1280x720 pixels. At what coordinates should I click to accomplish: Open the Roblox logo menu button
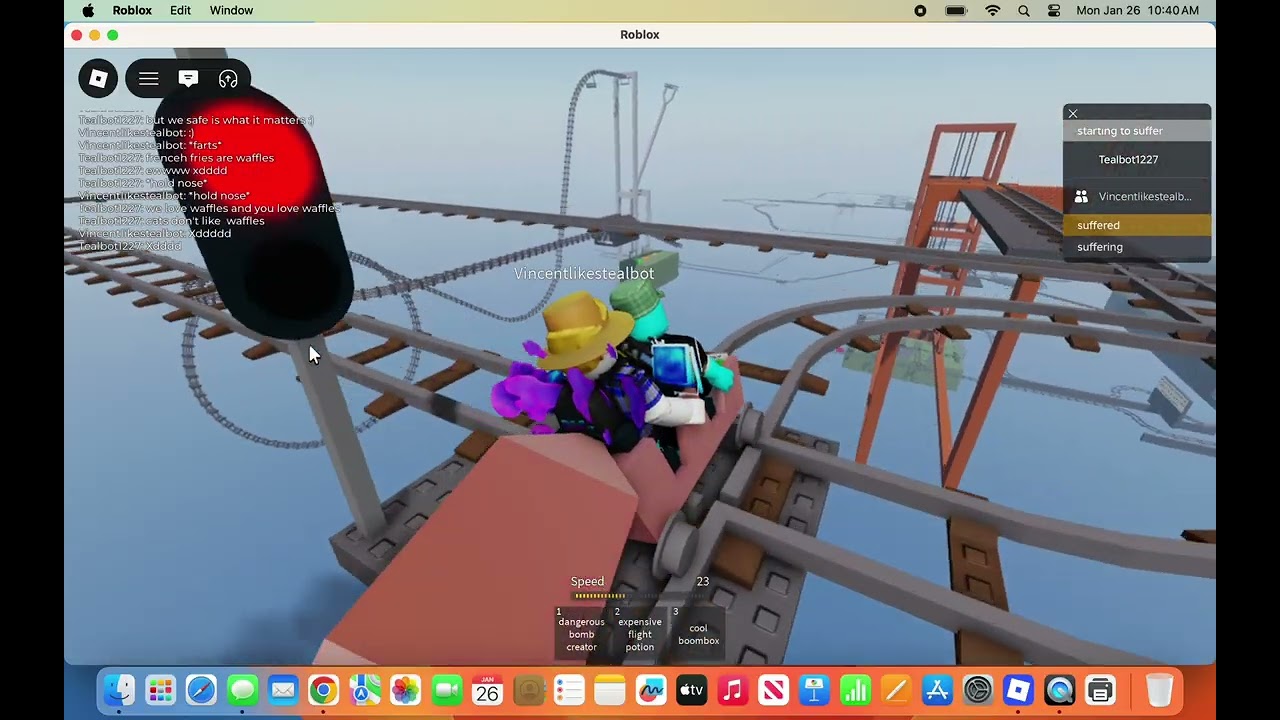pos(98,78)
